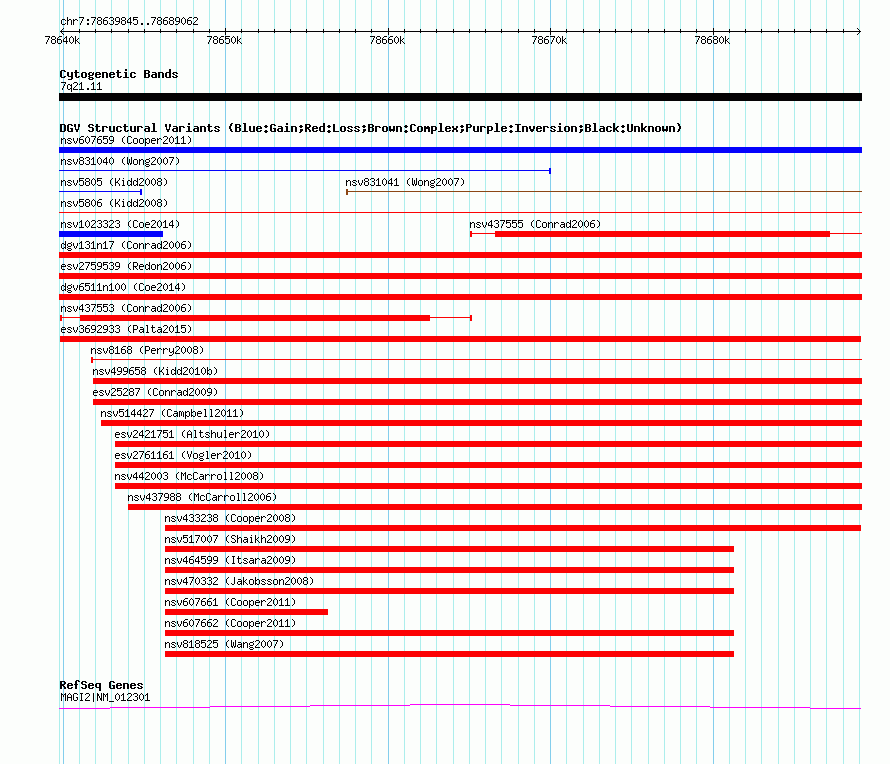Click the Cytogenetic Bands track title
Viewport: 890px width, 764px height.
pyautogui.click(x=119, y=74)
